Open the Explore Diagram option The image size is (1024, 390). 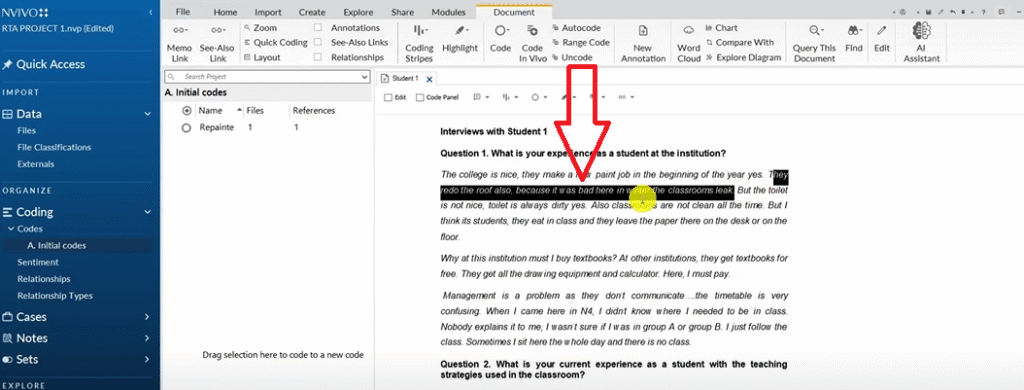pos(743,57)
